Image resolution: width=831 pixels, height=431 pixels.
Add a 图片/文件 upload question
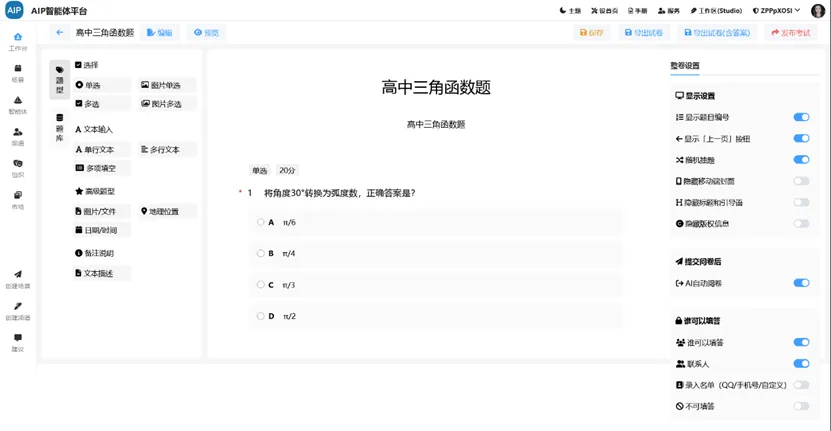pos(102,211)
